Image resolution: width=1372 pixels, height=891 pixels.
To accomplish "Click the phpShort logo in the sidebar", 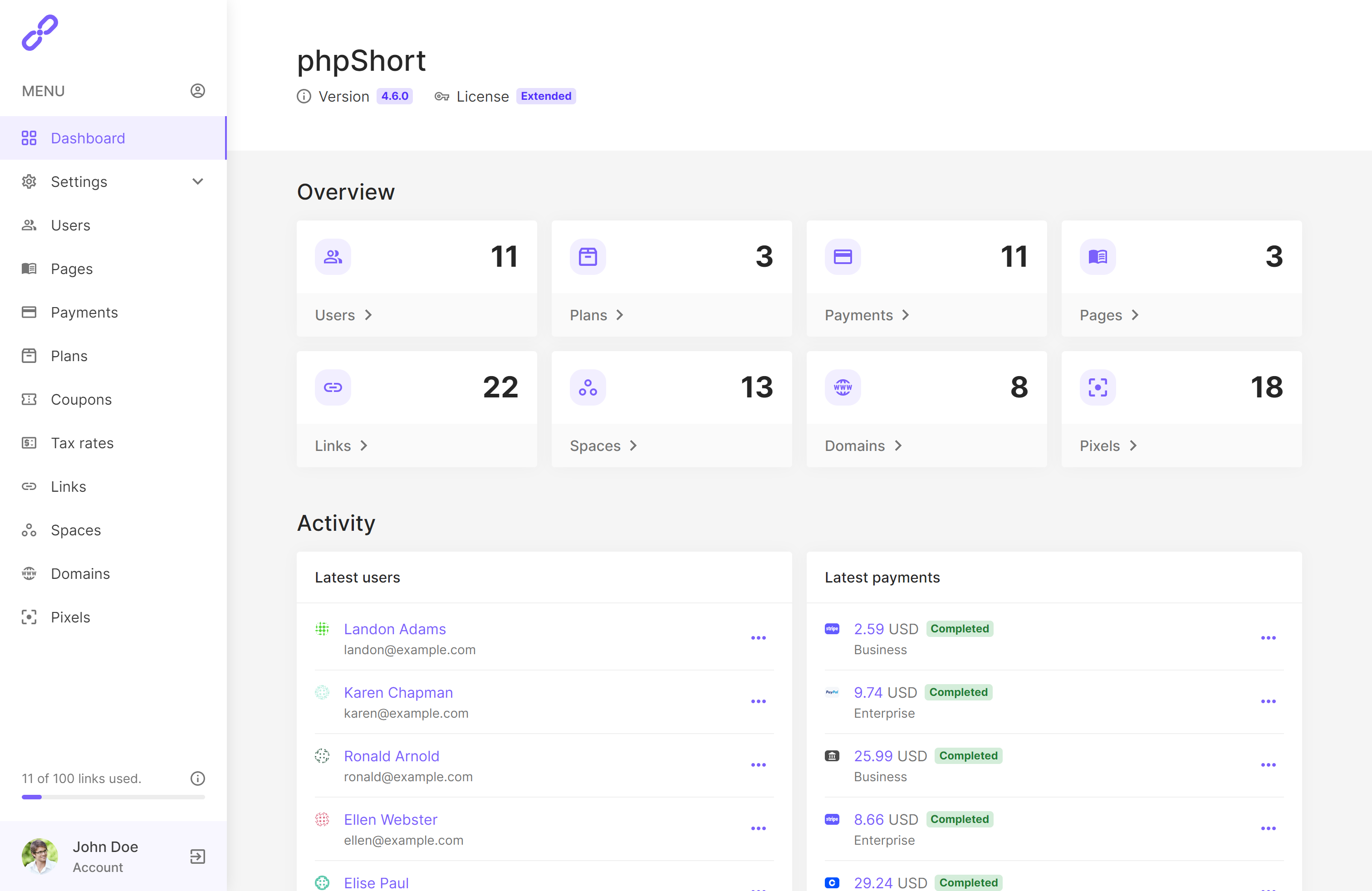I will pos(40,33).
